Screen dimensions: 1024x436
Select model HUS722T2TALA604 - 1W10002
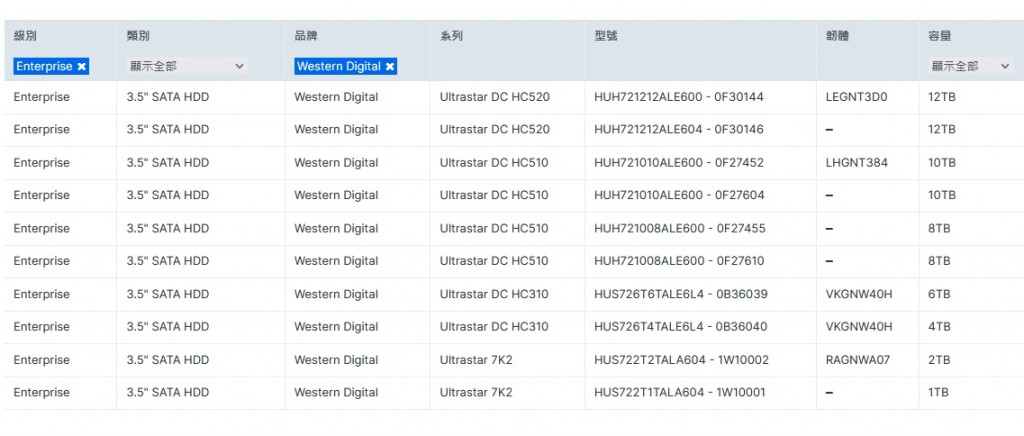point(681,360)
